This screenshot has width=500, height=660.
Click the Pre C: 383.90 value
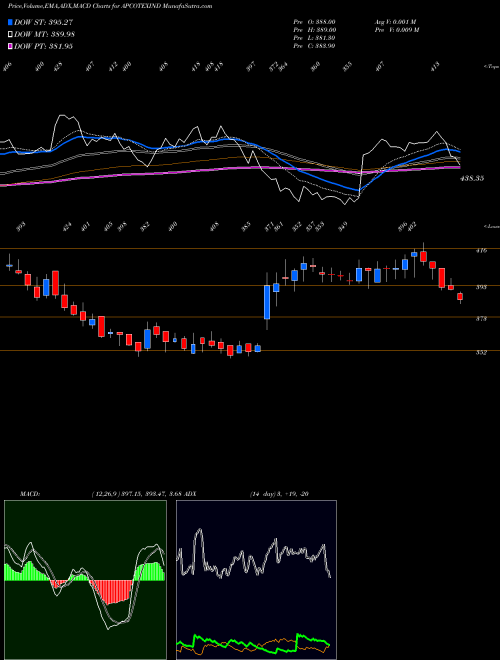pos(314,46)
